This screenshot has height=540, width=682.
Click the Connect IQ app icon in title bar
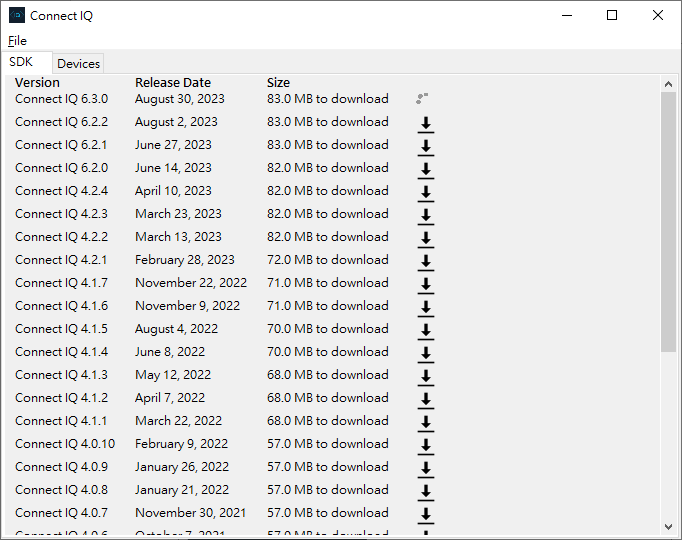tap(17, 15)
